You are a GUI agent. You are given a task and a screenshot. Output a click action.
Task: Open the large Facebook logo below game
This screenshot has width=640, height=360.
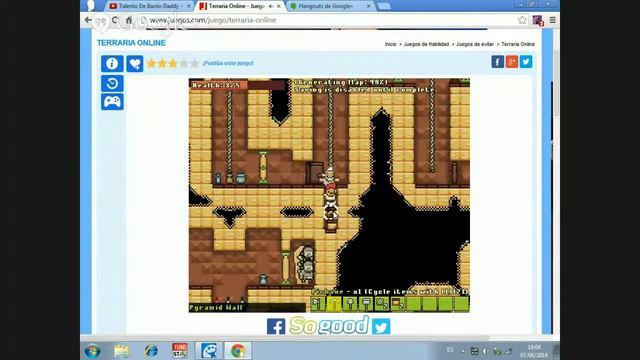276,327
